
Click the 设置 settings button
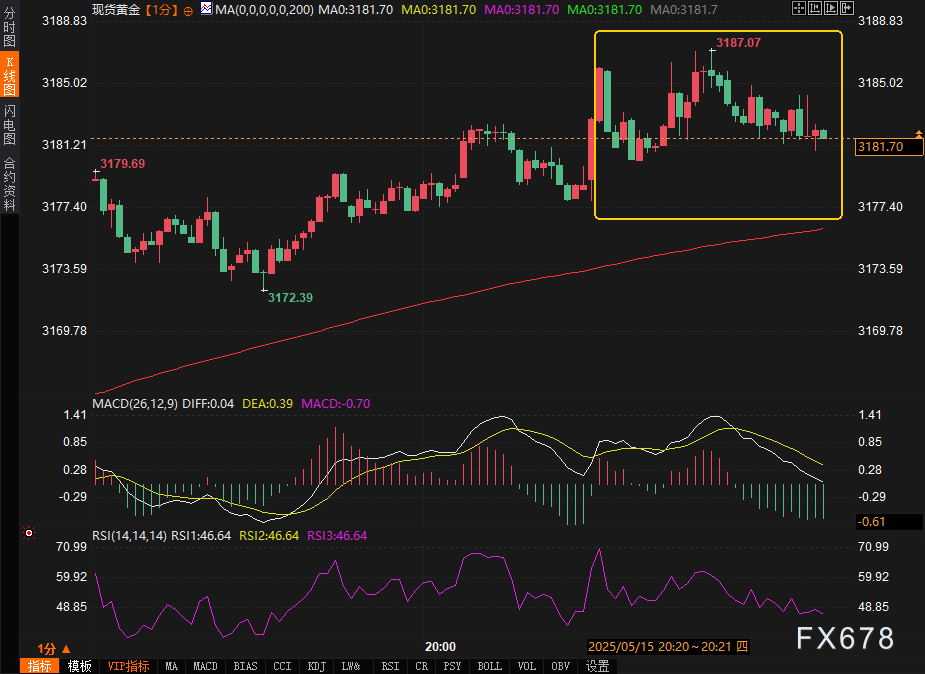tap(597, 666)
